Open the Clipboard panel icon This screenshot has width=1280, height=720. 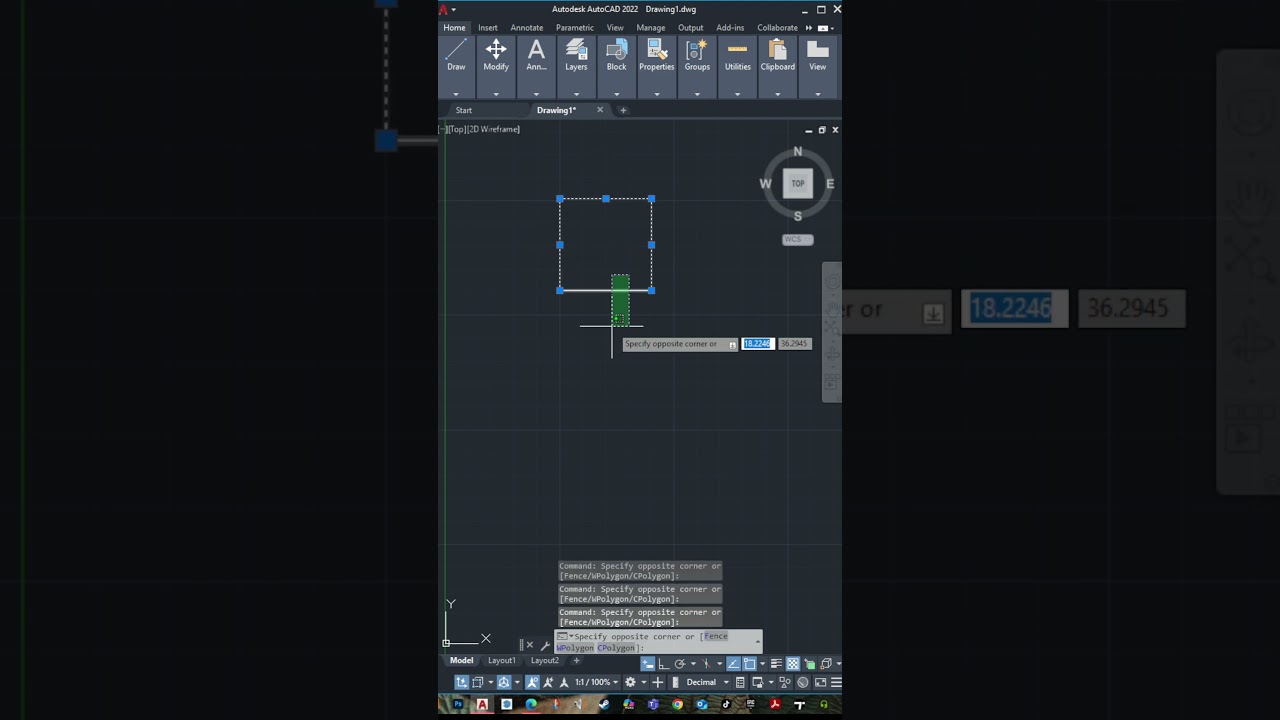[x=777, y=50]
